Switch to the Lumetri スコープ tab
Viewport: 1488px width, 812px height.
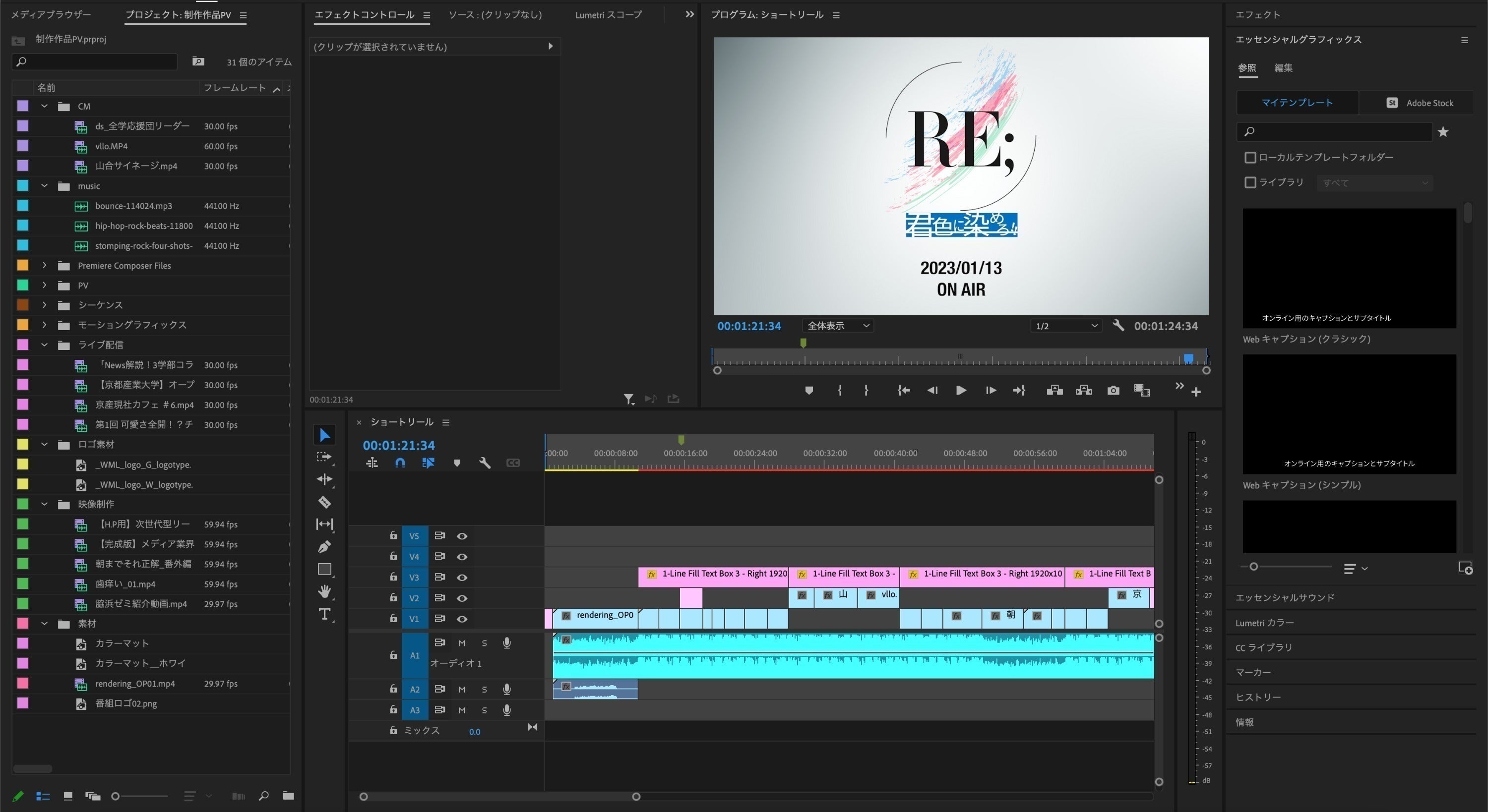tap(608, 15)
